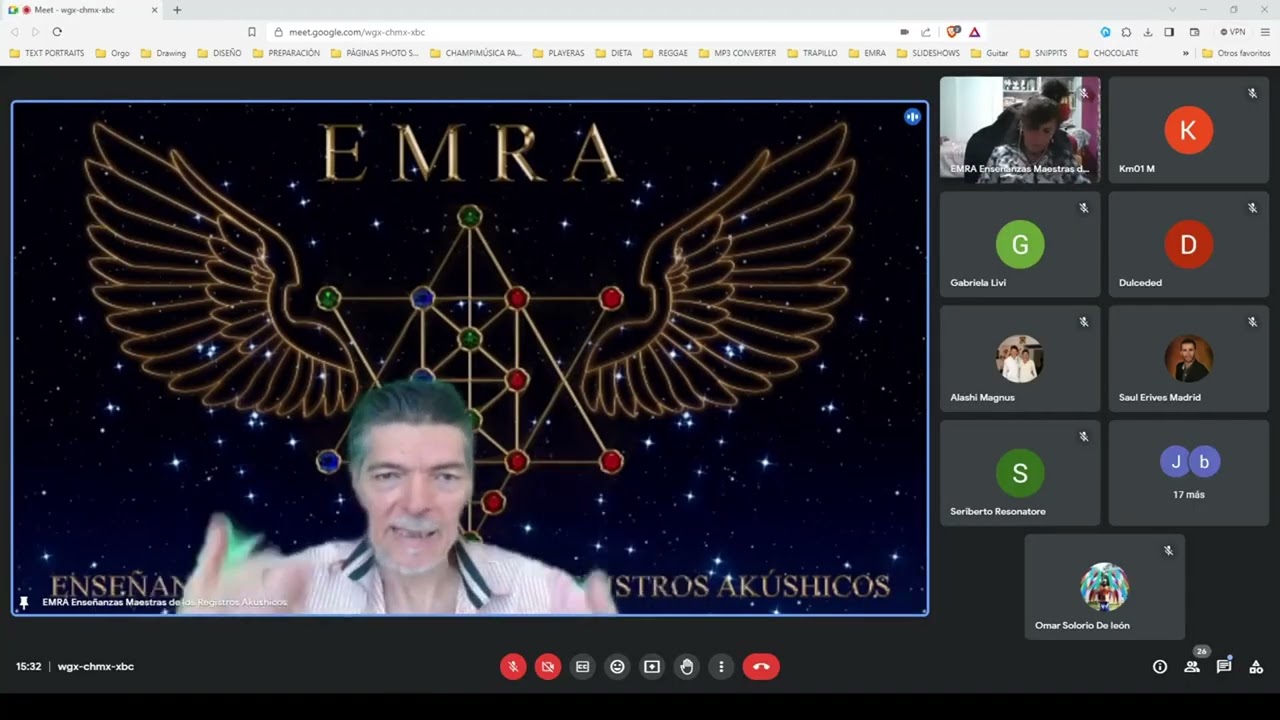
Task: Open the Otros favoritos folder
Action: tap(1236, 53)
